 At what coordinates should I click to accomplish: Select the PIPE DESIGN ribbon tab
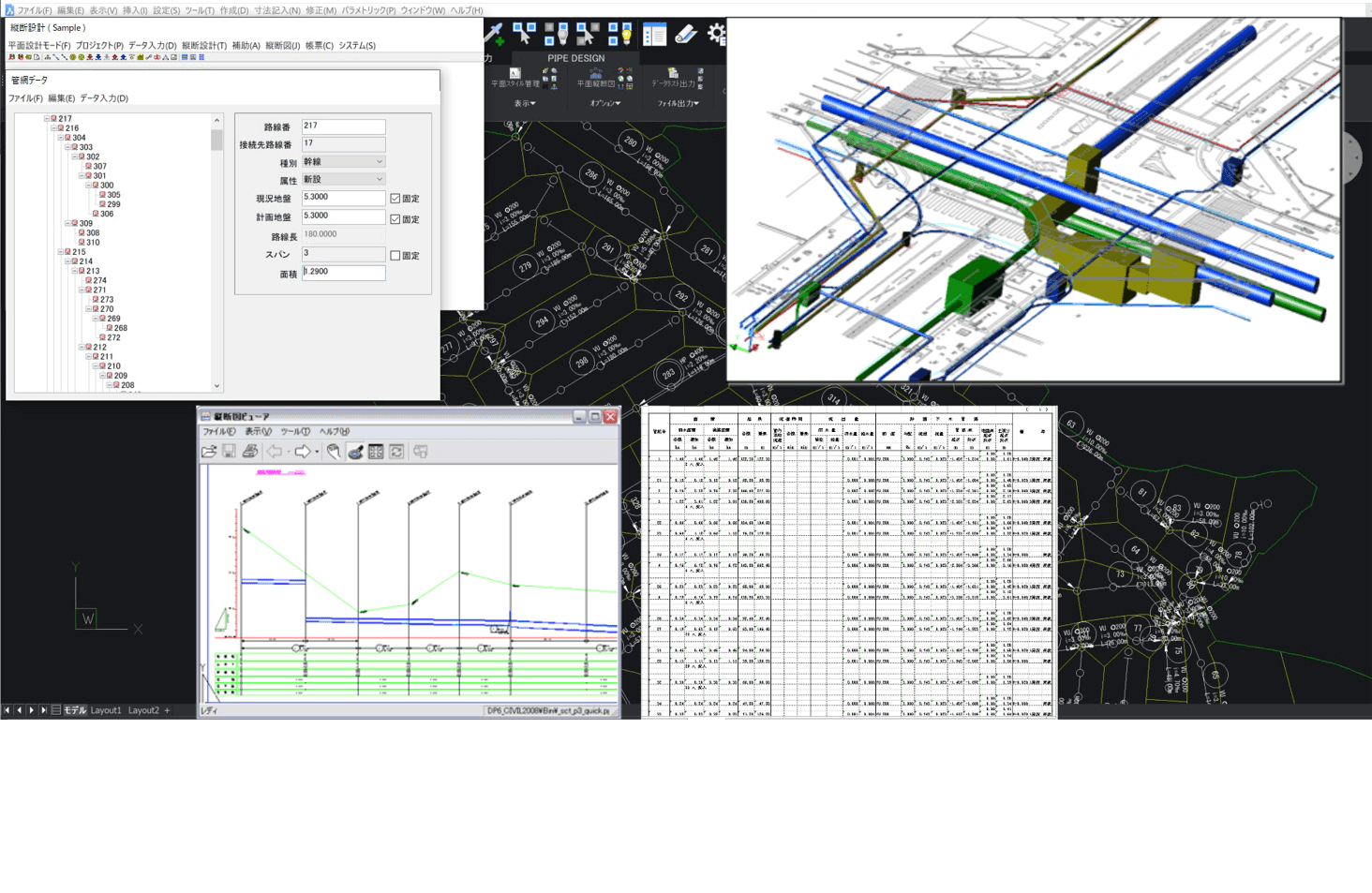point(576,58)
